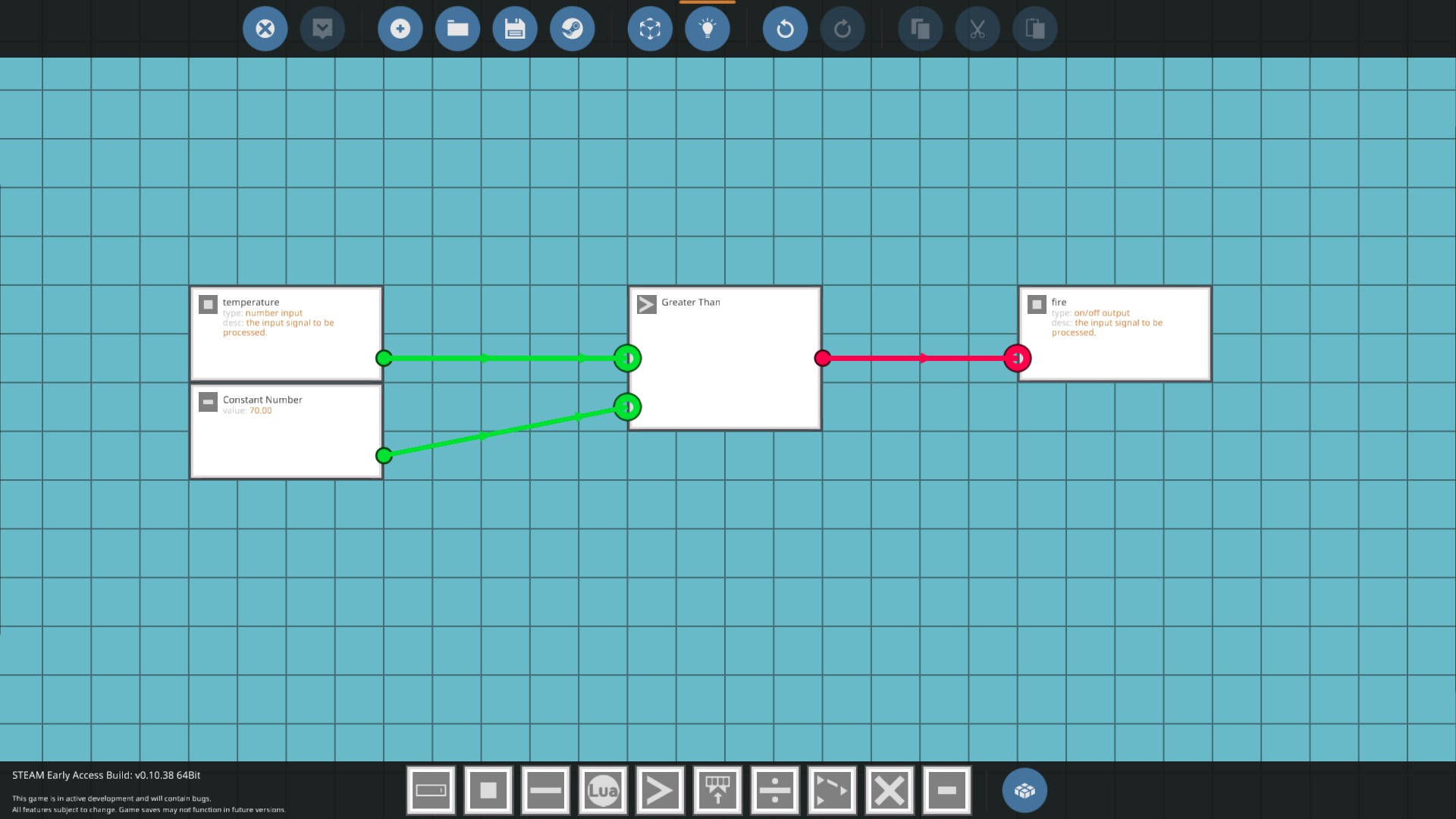Switch to the 3D cube design view

click(x=650, y=29)
